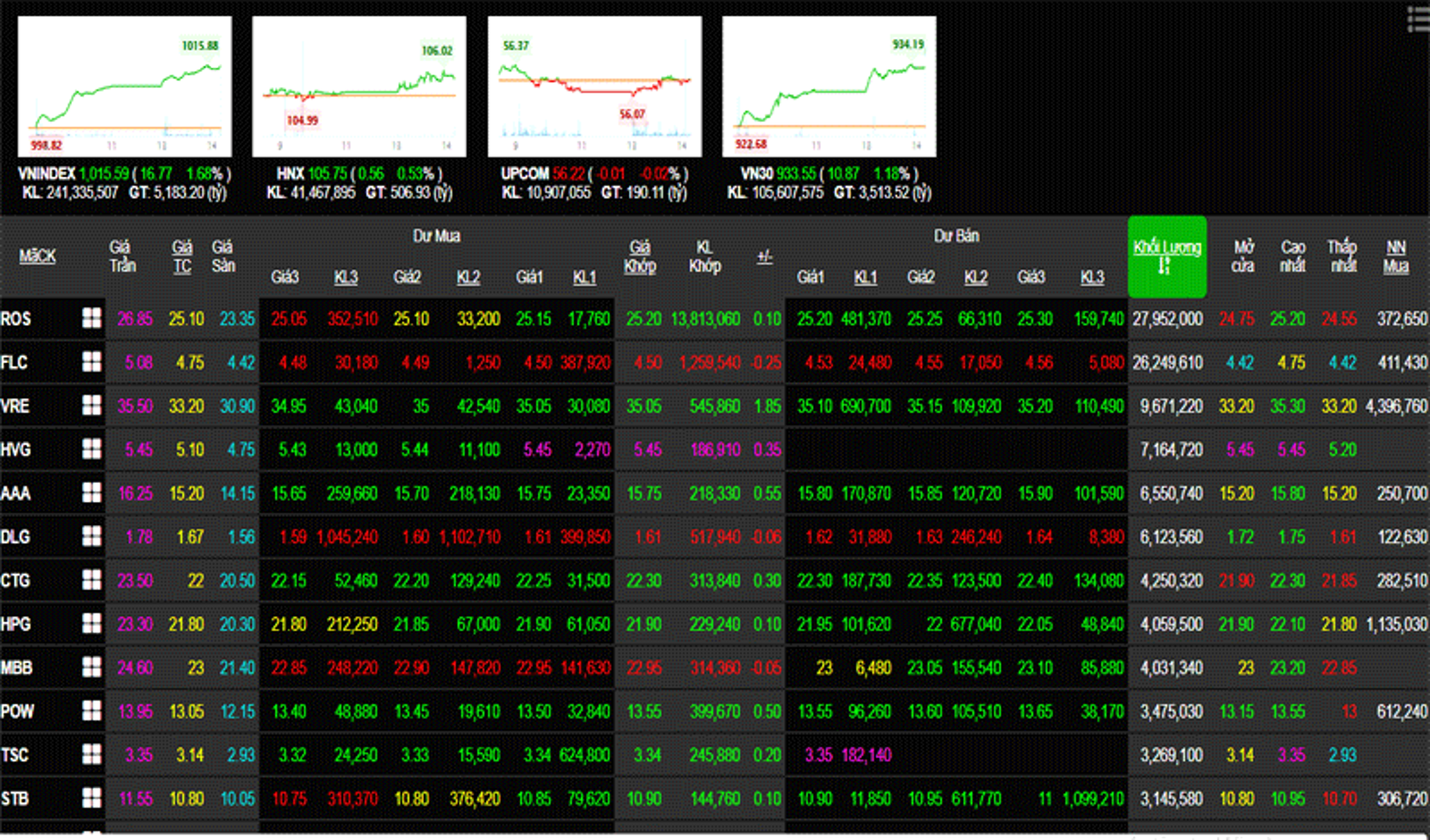
Task: Select the HPG ticker symbol
Action: [16, 624]
